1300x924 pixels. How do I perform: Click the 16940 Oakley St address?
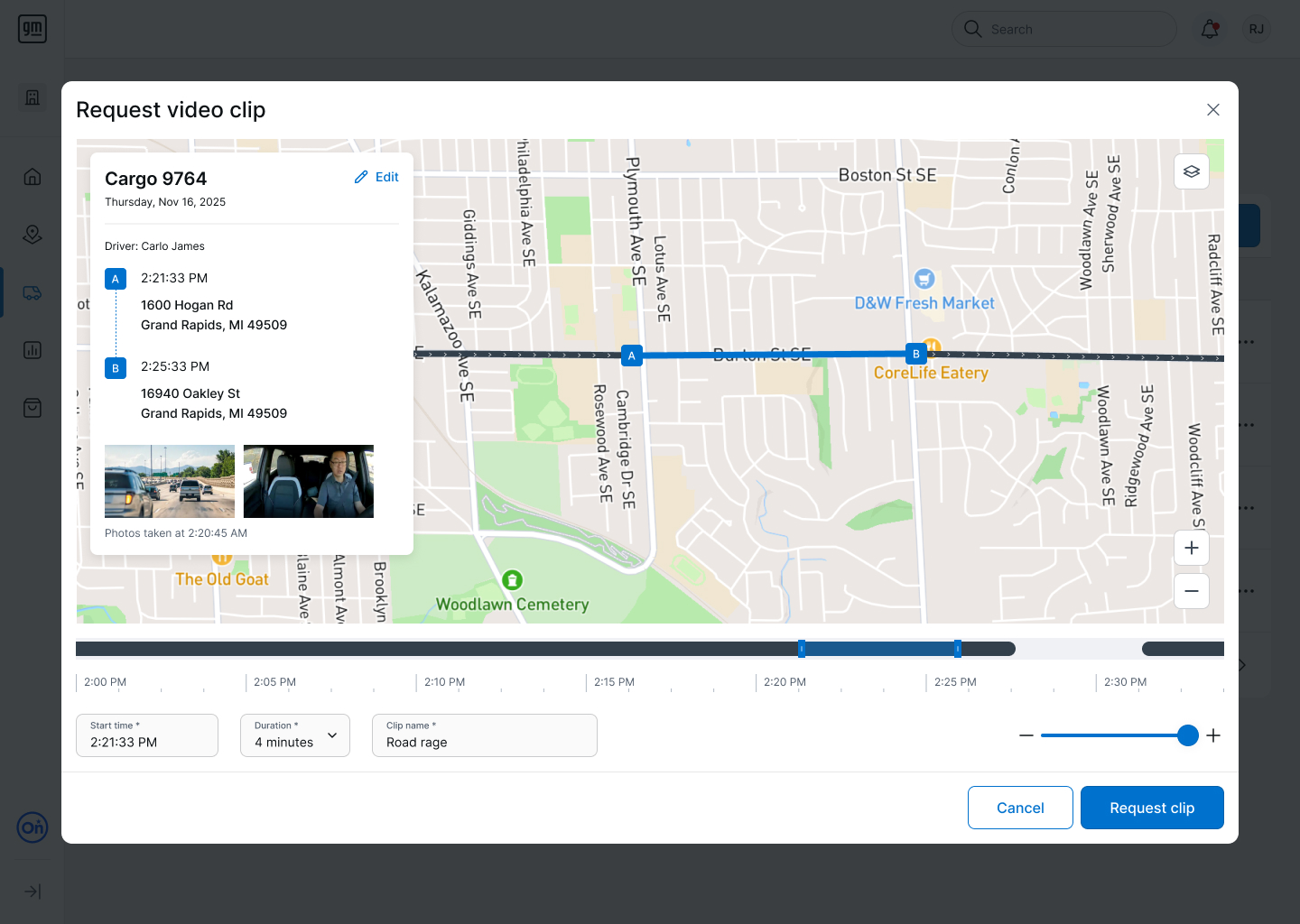[x=190, y=393]
